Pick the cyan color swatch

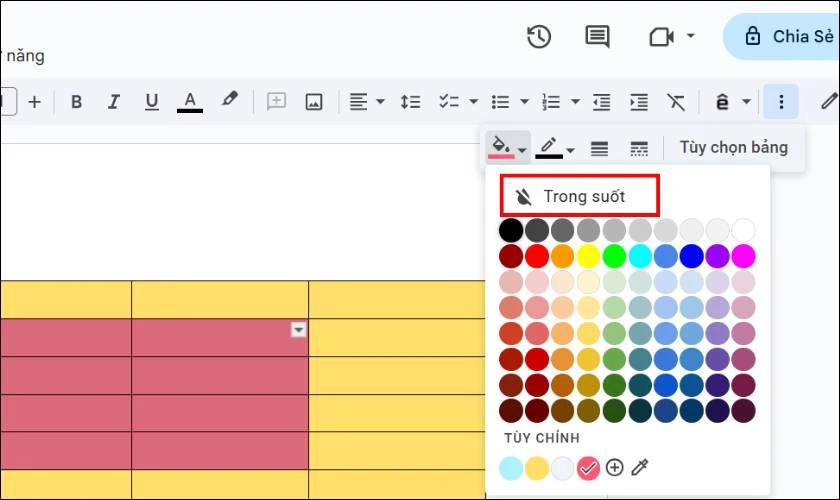coord(640,256)
